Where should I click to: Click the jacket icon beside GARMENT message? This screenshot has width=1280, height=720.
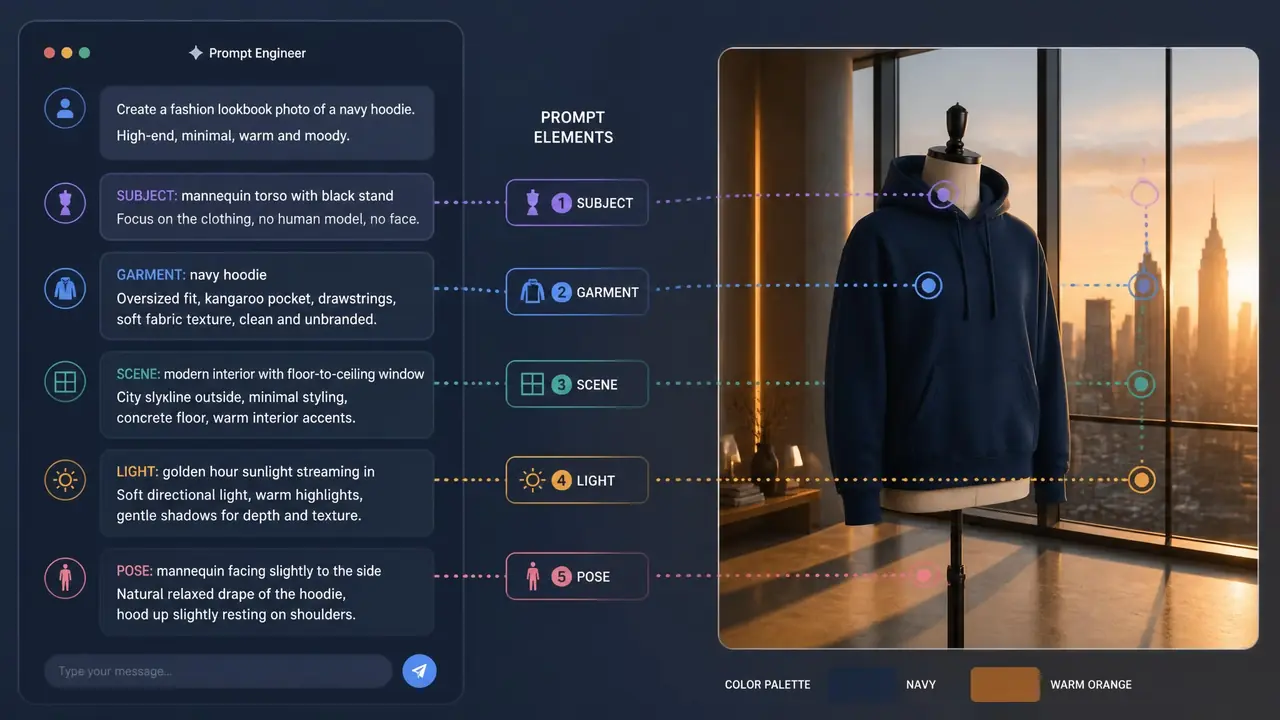click(x=65, y=289)
